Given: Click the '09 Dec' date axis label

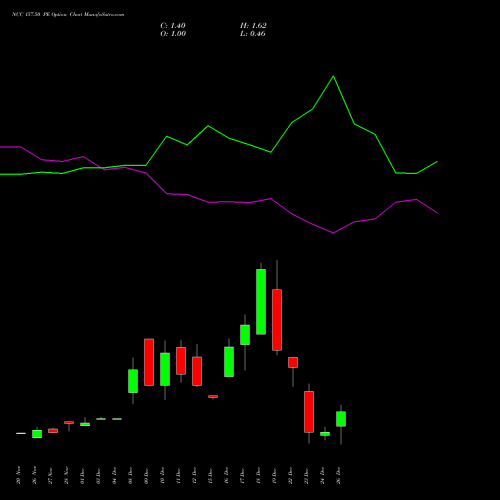Looking at the screenshot, I should click(x=146, y=476).
